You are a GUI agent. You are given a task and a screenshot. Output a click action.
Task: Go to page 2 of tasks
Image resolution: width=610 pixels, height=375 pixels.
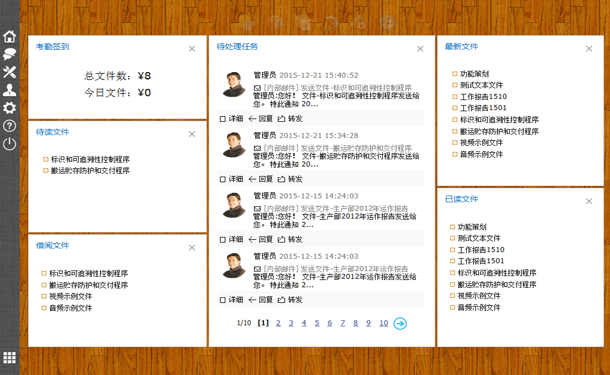click(x=278, y=323)
